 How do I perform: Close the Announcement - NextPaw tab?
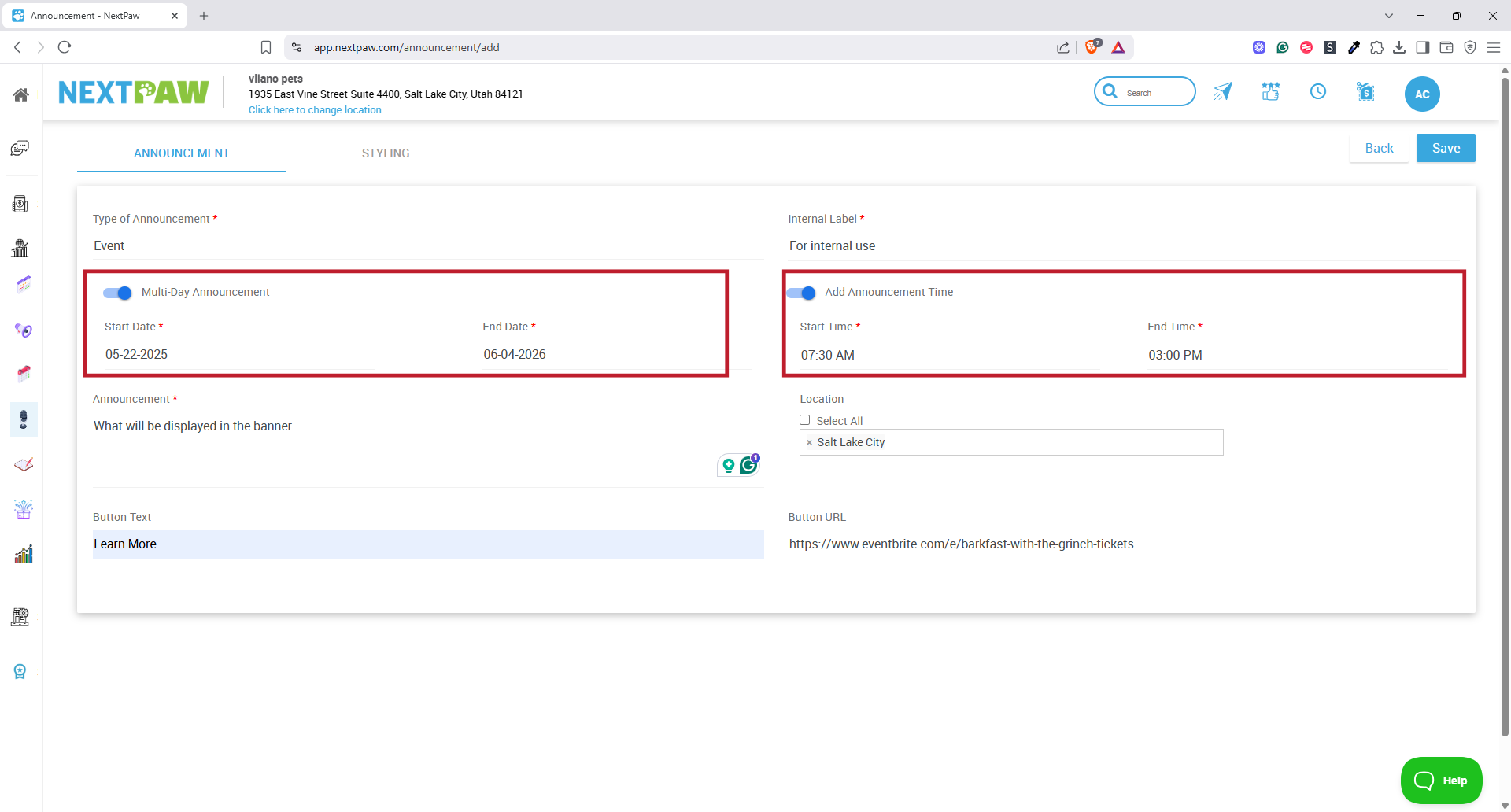pos(175,16)
